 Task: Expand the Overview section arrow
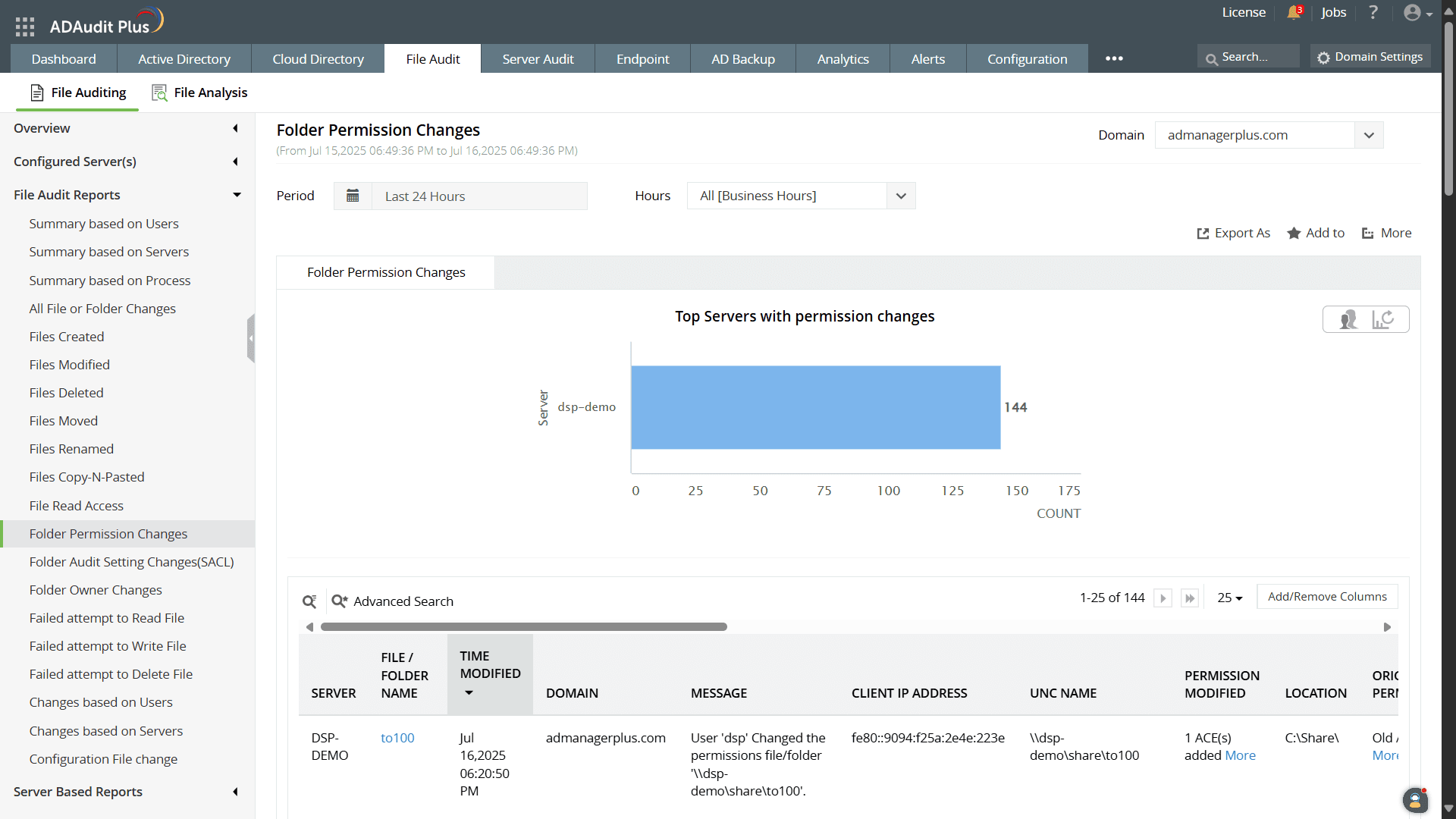pos(235,128)
